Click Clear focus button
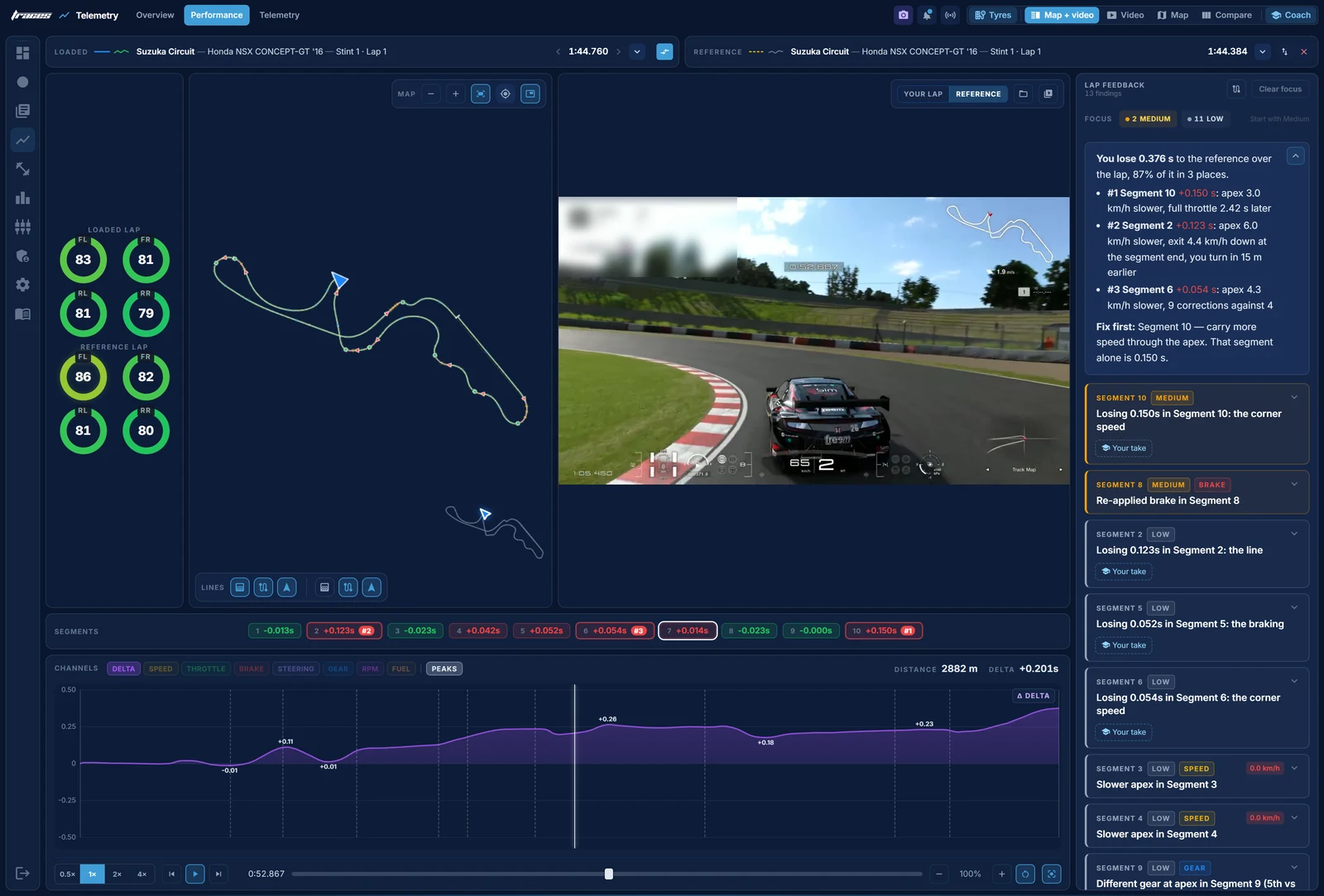The image size is (1324, 896). pos(1280,89)
